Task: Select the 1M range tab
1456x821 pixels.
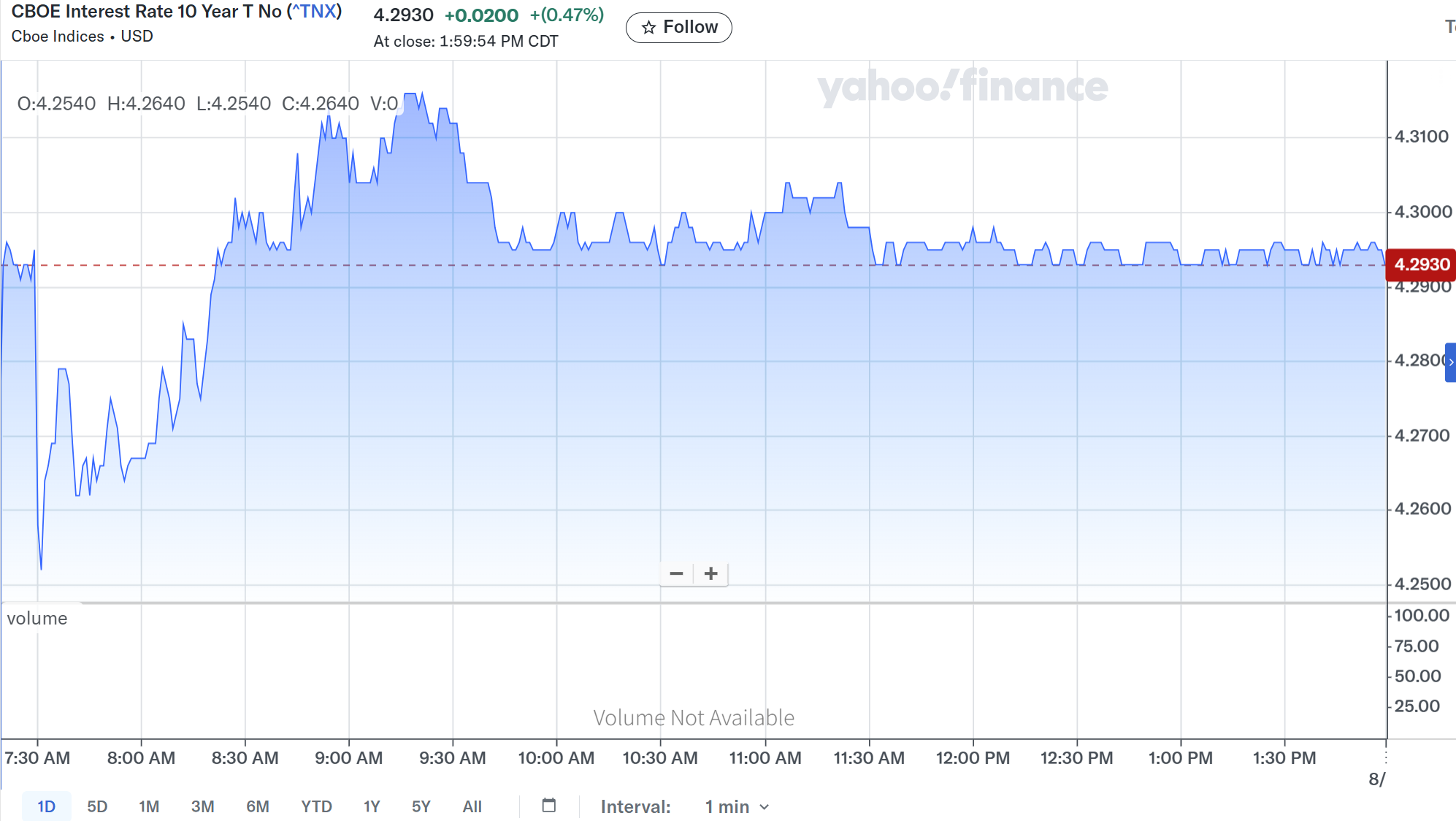Action: coord(149,806)
